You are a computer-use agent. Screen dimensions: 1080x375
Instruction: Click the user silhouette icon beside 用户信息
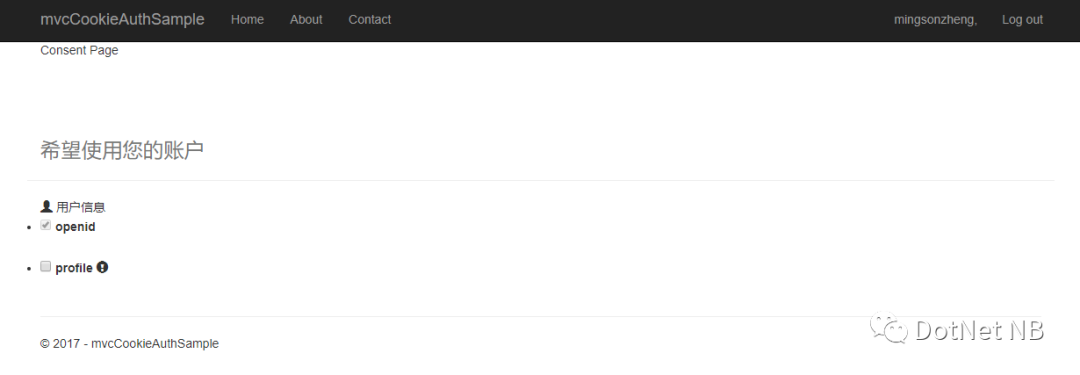click(47, 206)
